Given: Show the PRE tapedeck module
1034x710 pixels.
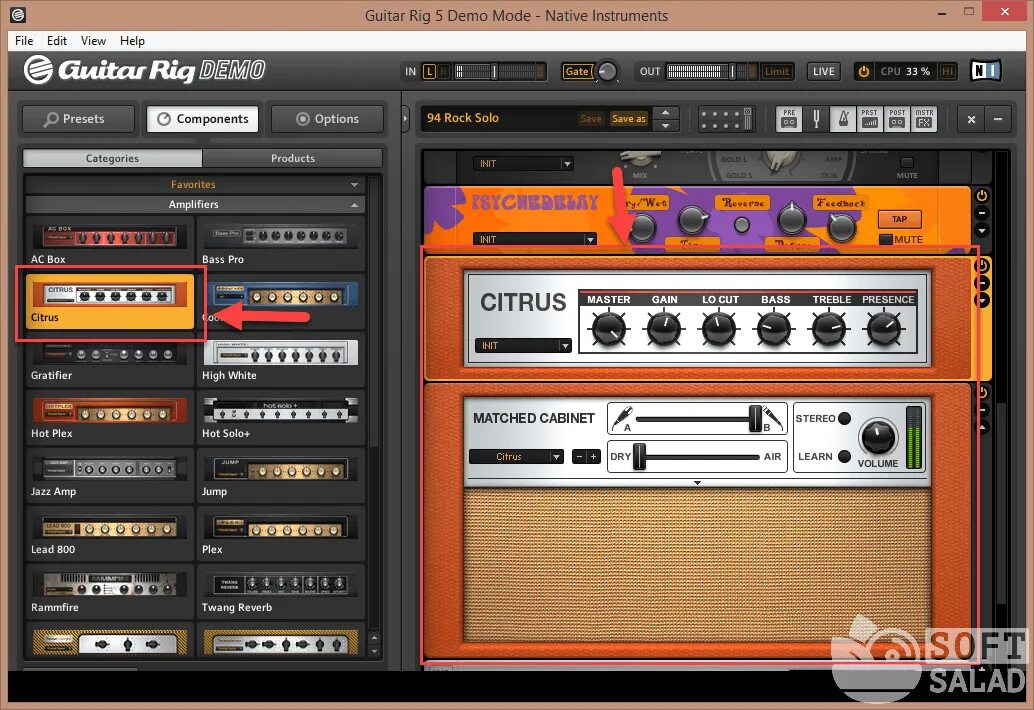Looking at the screenshot, I should [789, 119].
